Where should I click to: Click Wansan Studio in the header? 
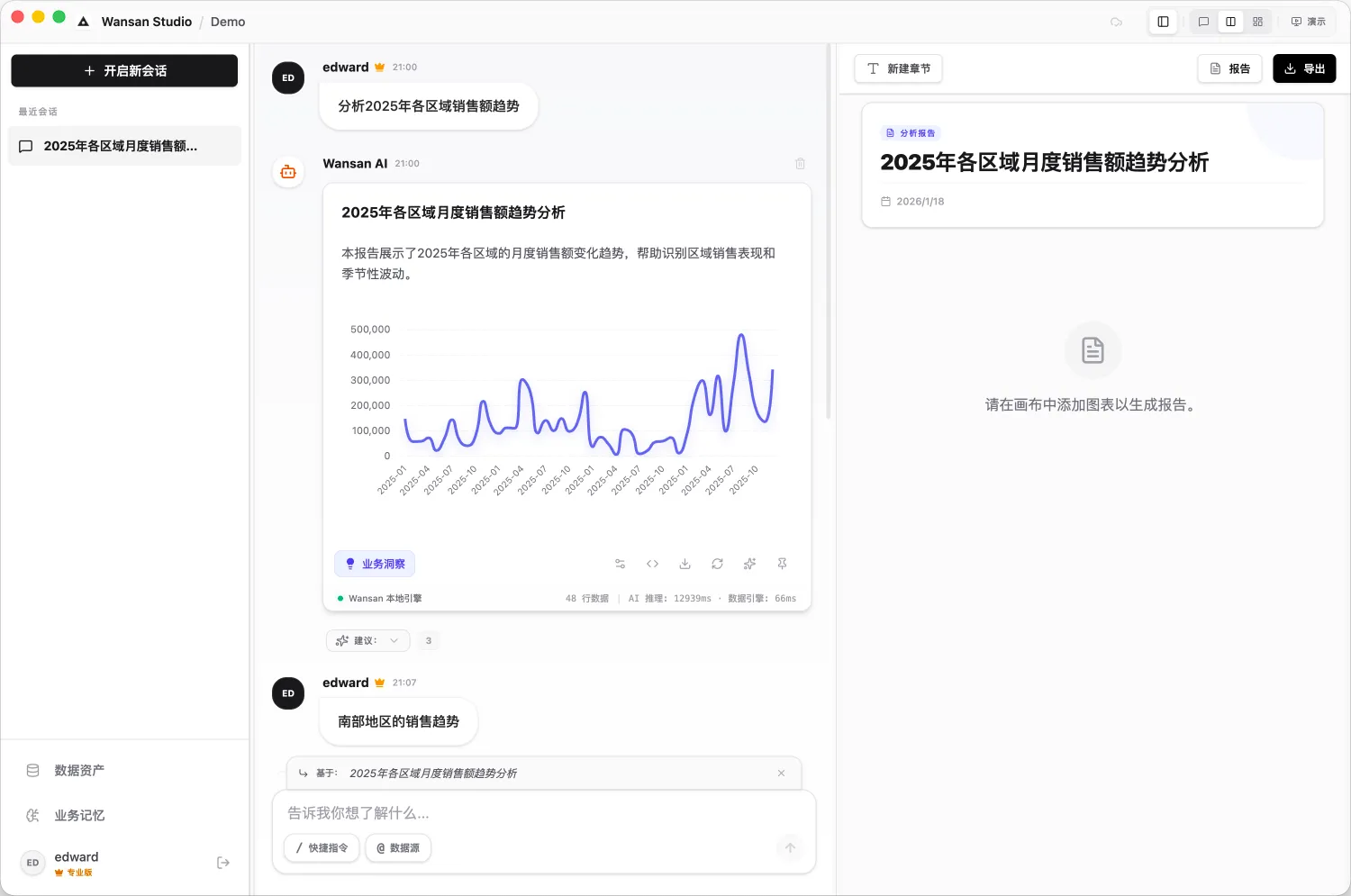[x=147, y=21]
